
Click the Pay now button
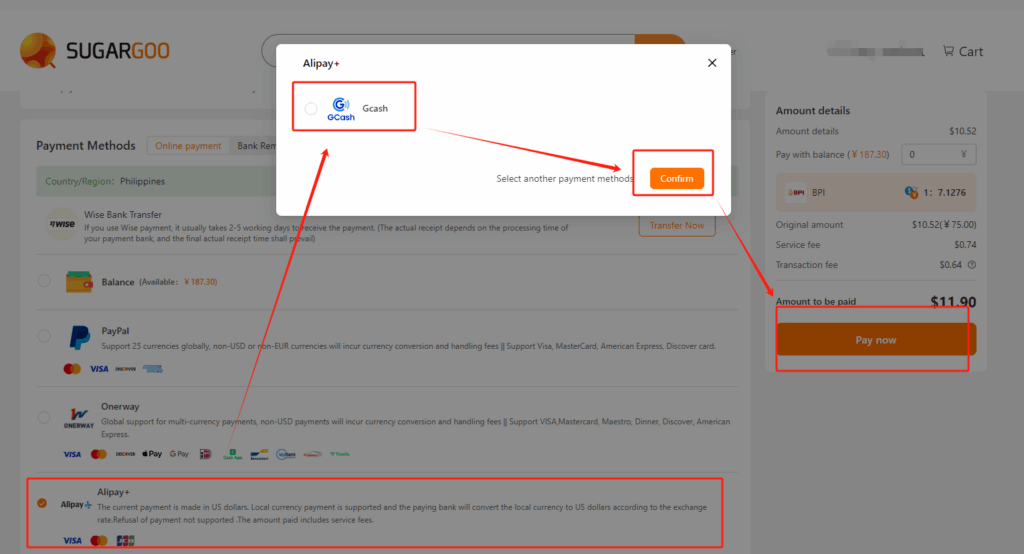click(876, 340)
